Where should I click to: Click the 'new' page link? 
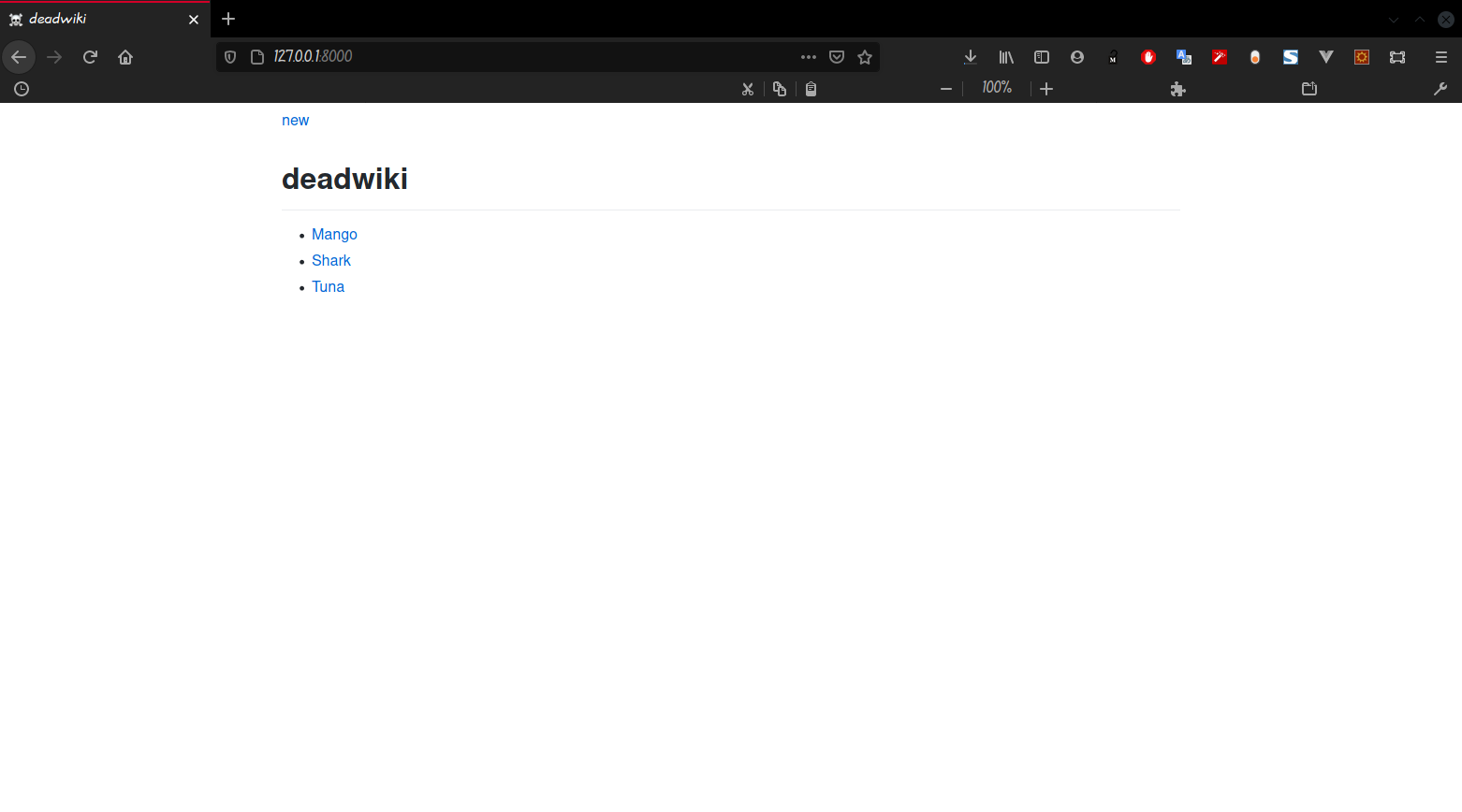coord(295,120)
